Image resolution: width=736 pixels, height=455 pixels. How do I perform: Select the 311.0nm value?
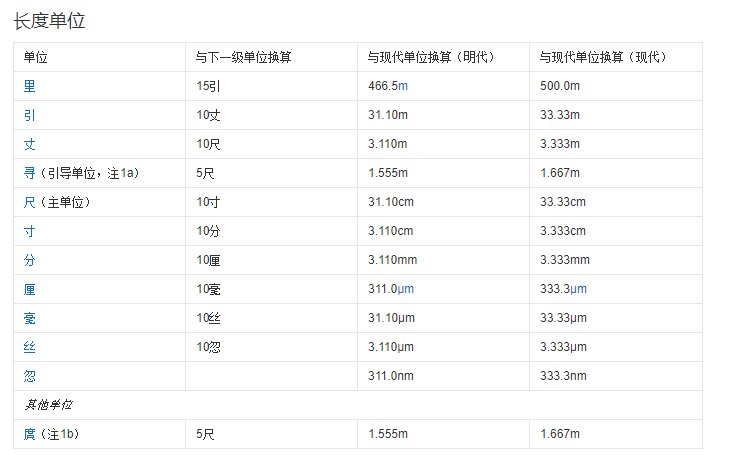tap(391, 376)
